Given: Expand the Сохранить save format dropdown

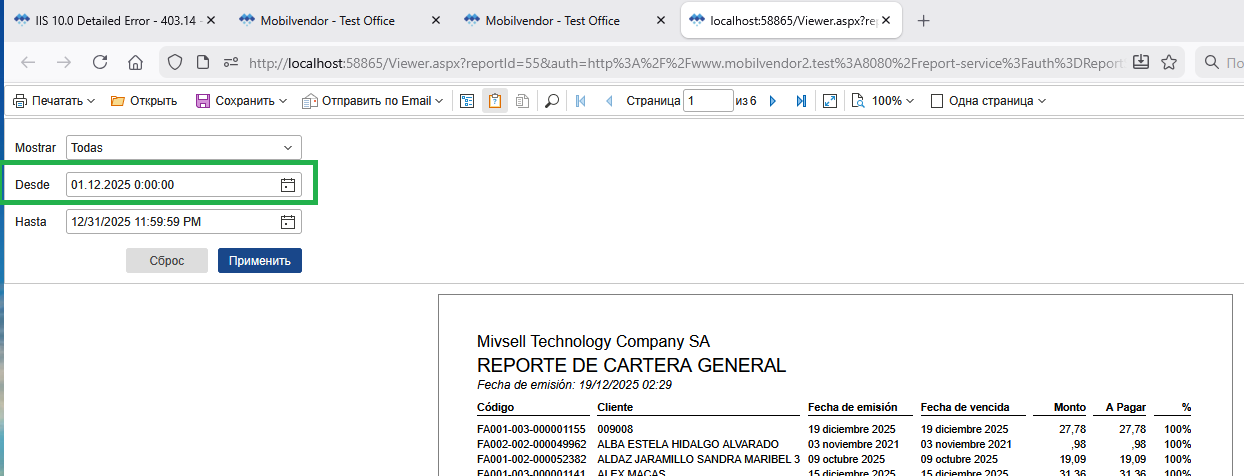Looking at the screenshot, I should (x=241, y=101).
